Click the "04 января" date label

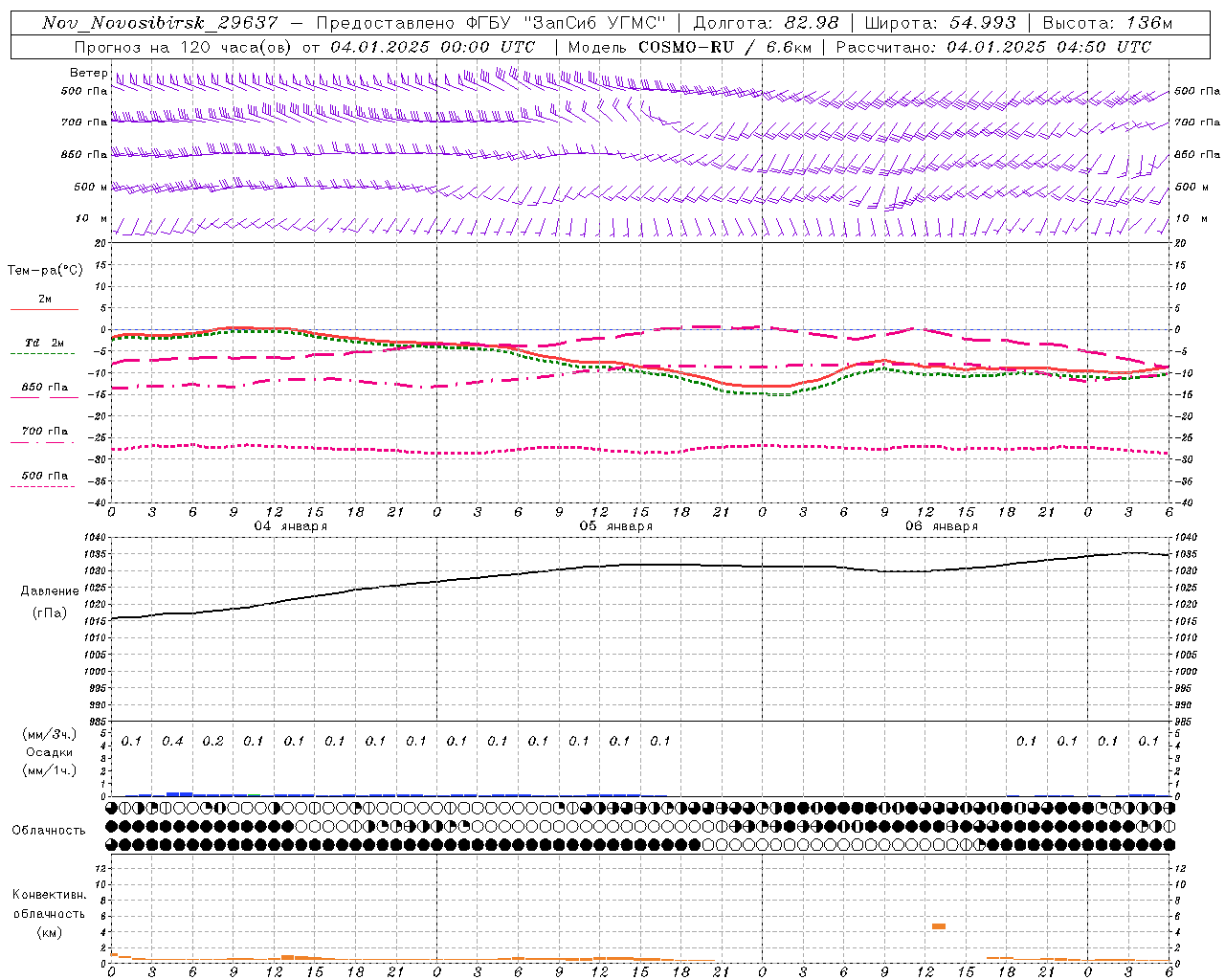coord(291,526)
